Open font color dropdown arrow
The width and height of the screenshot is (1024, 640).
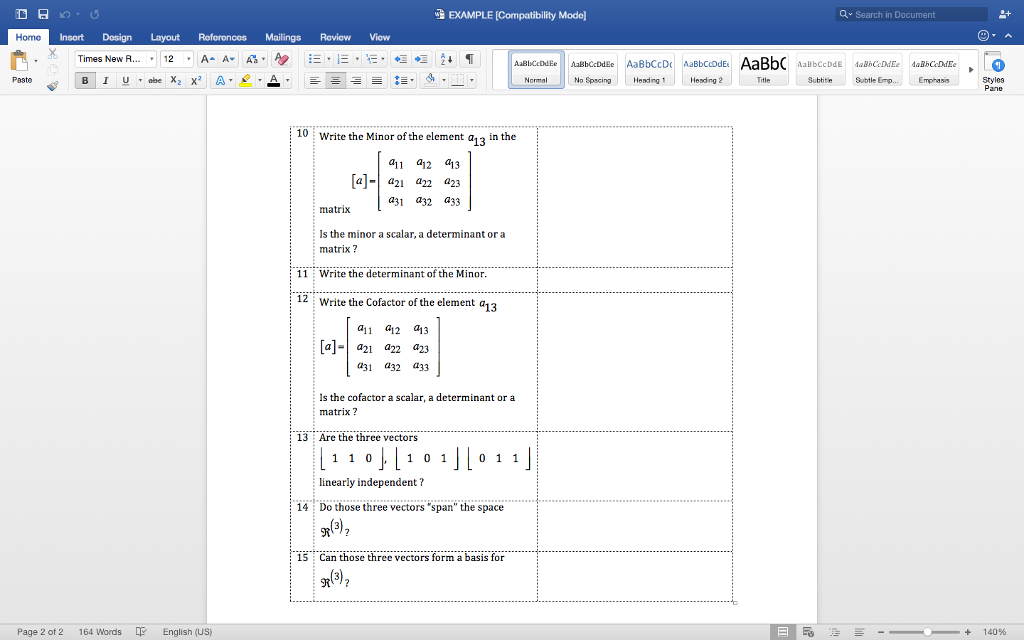pos(287,80)
